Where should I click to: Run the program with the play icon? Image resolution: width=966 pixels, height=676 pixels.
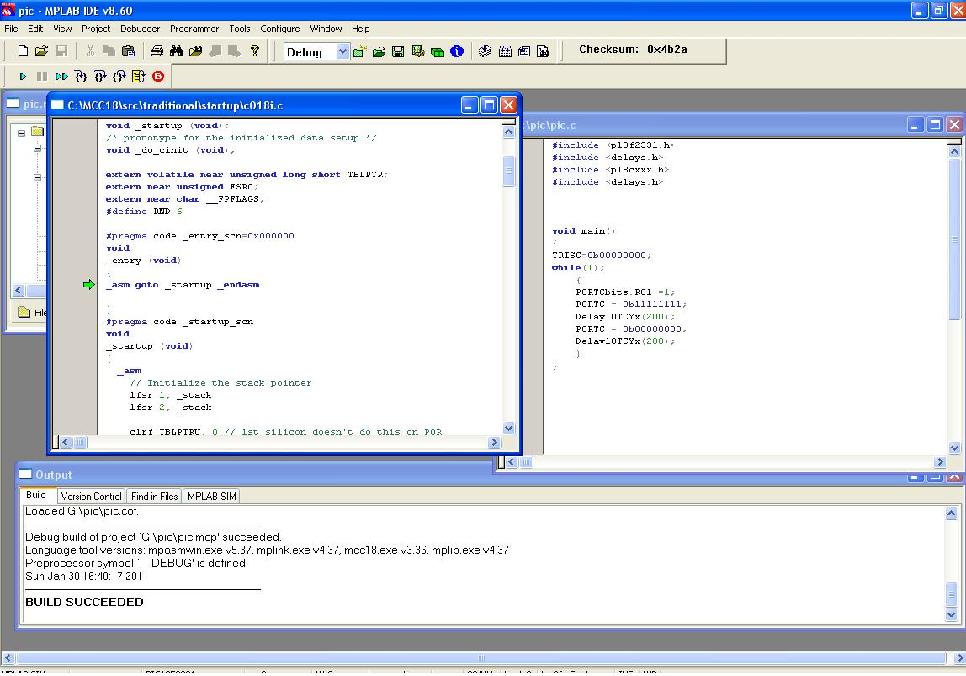[23, 76]
